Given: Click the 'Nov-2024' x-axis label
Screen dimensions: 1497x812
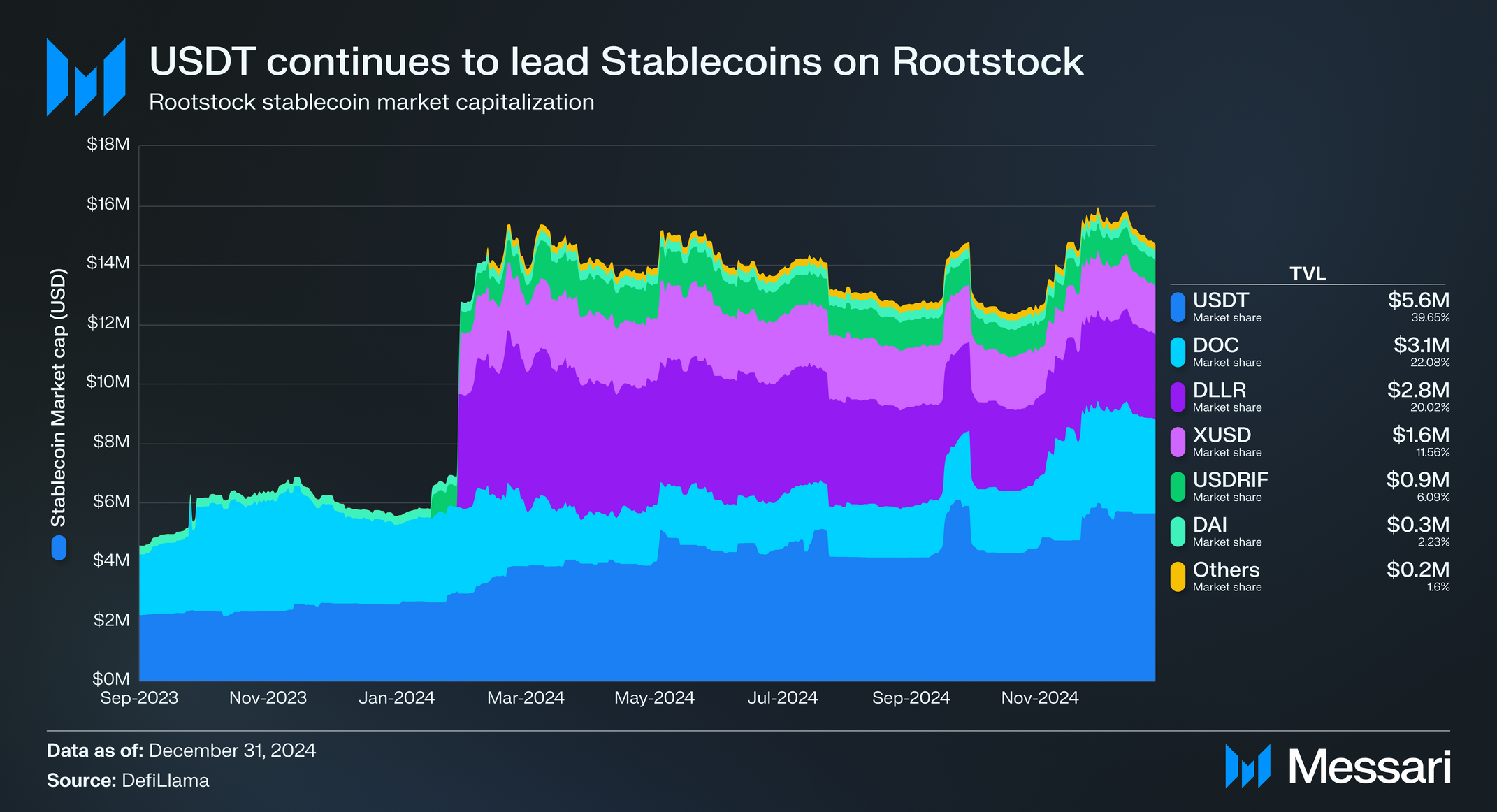Looking at the screenshot, I should pyautogui.click(x=1040, y=698).
